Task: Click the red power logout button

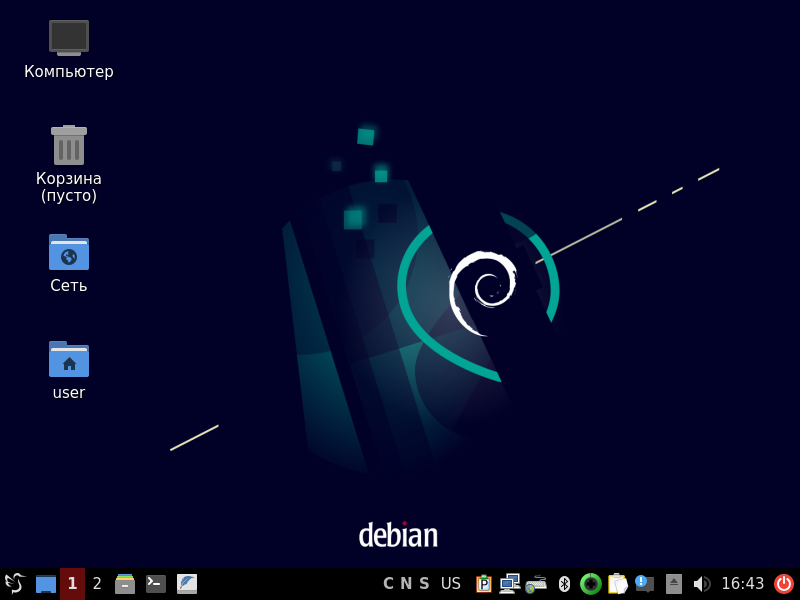Action: (784, 584)
